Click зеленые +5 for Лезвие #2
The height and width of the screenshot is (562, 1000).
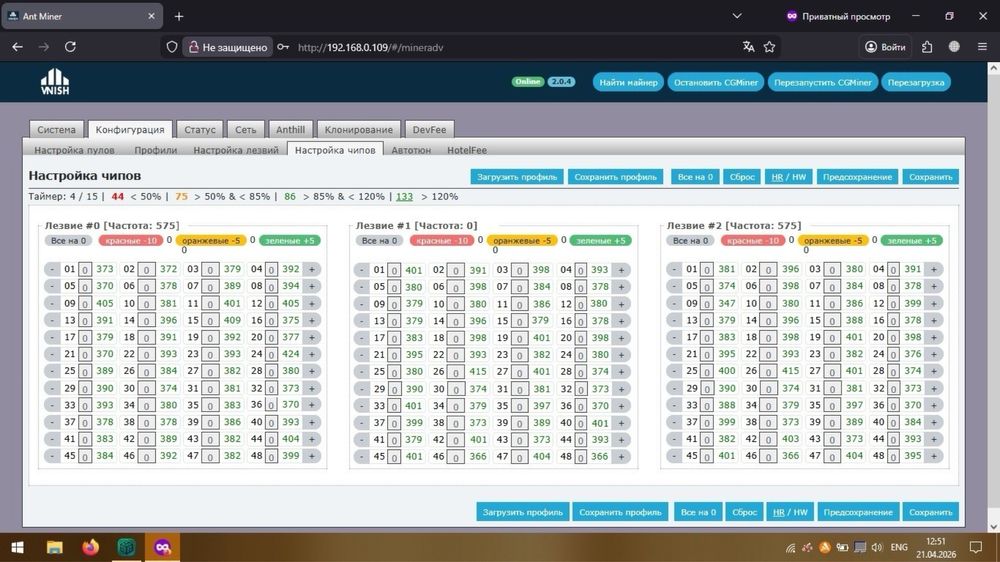tap(912, 240)
